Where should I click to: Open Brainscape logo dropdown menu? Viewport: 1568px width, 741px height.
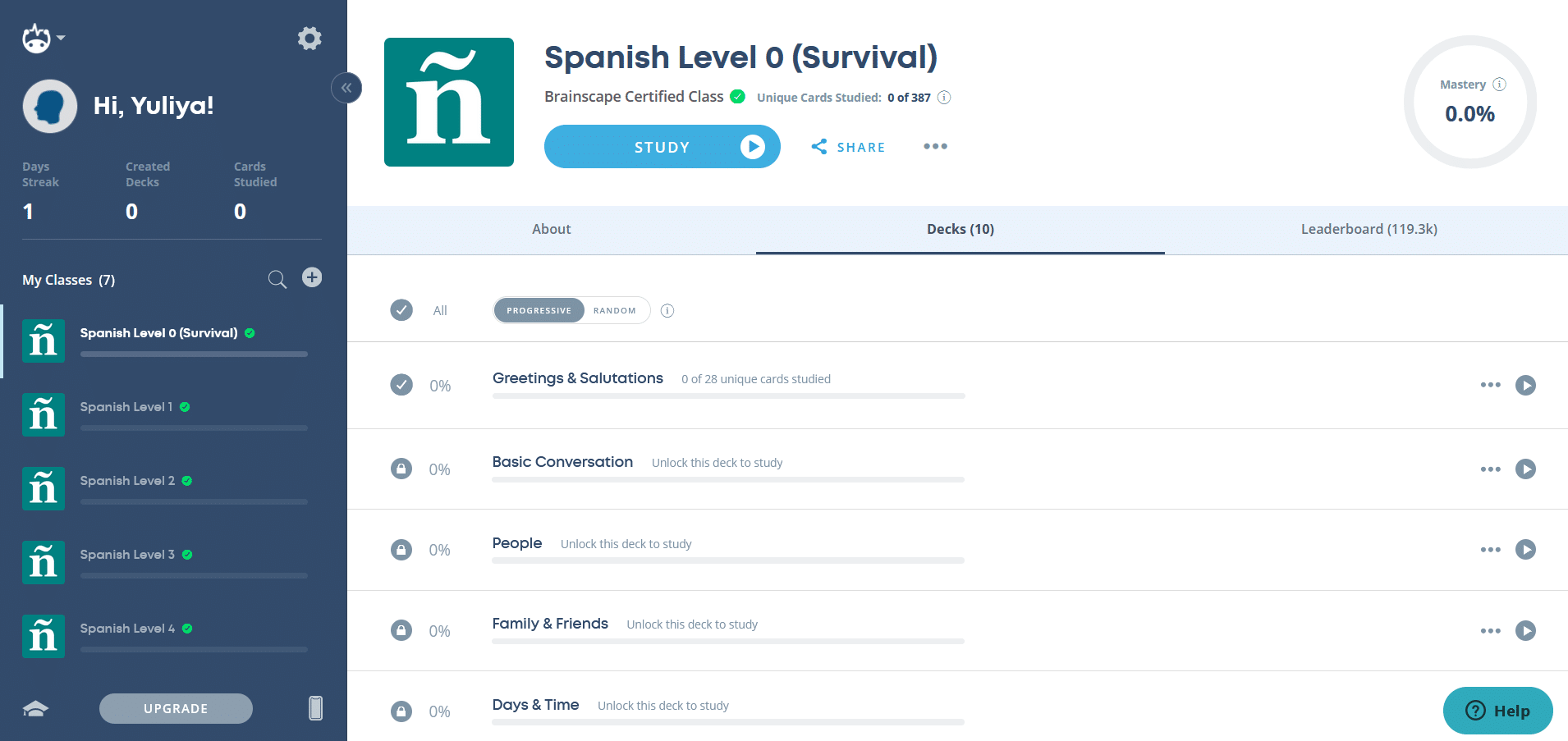click(43, 39)
